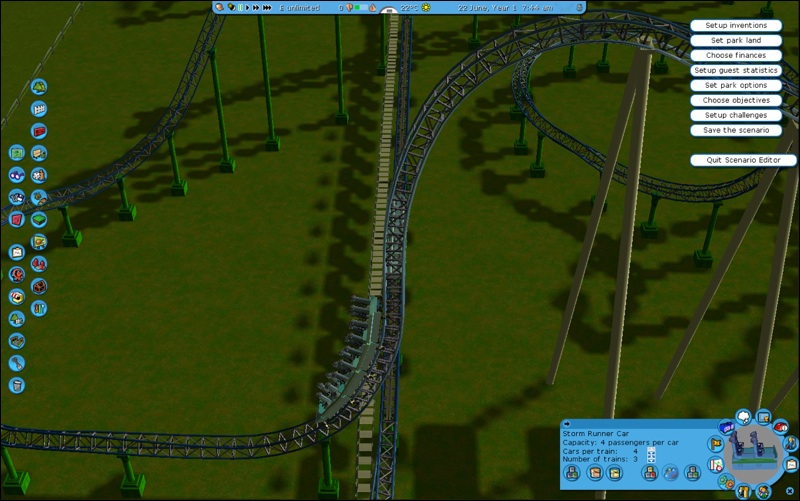This screenshot has width=800, height=501.
Task: Open the graph chart icon on ride panel
Action: tap(715, 465)
